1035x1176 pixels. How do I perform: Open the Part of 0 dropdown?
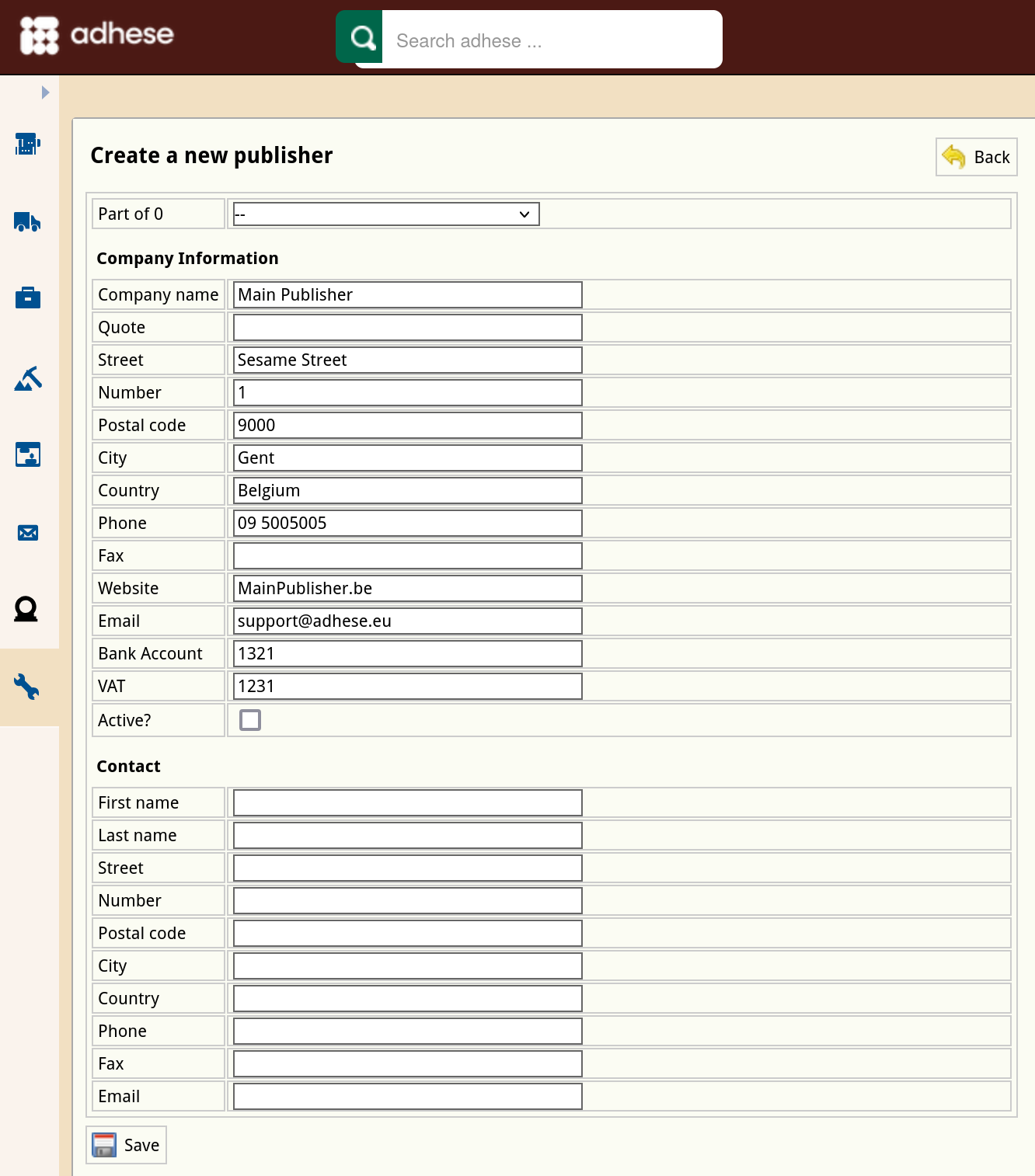click(386, 214)
